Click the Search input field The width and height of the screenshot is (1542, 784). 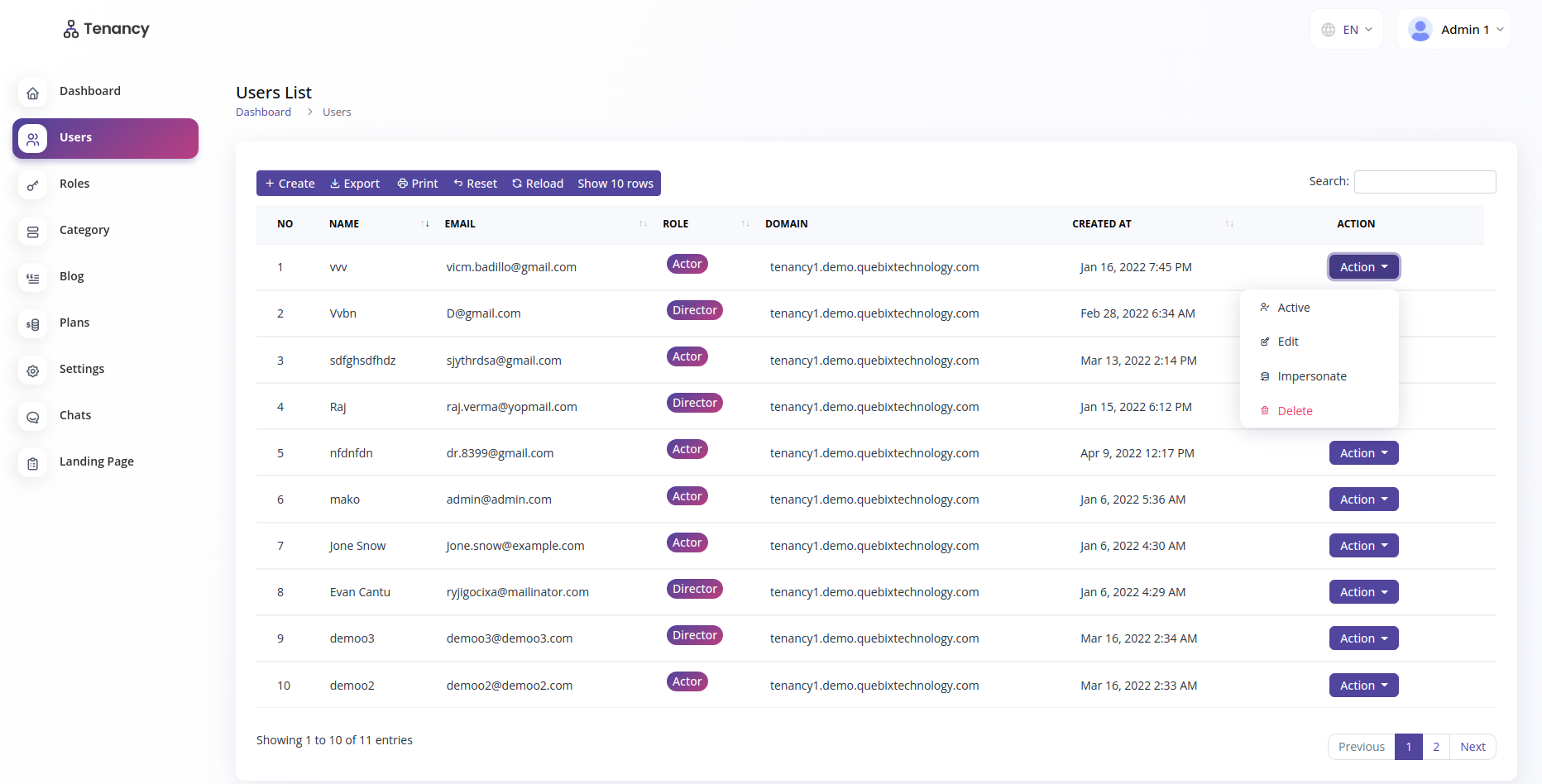coord(1425,182)
